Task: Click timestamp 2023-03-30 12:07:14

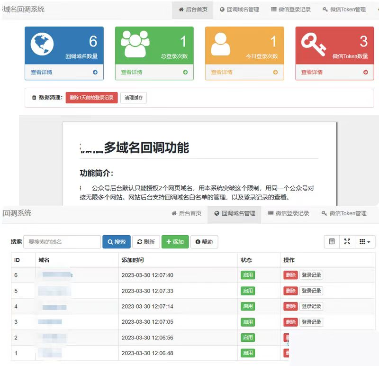Action: 147,306
